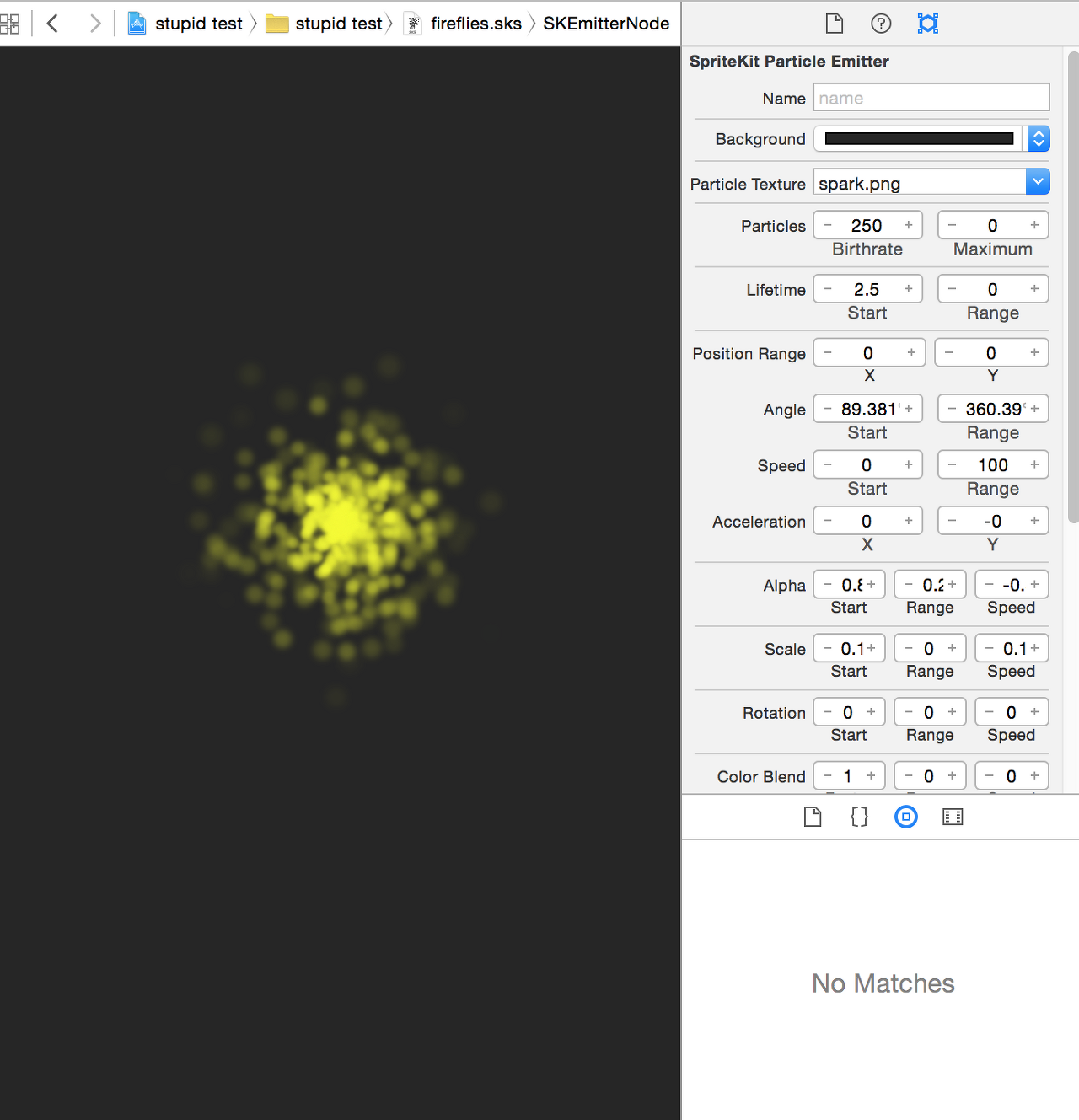Open the Object library

[906, 817]
